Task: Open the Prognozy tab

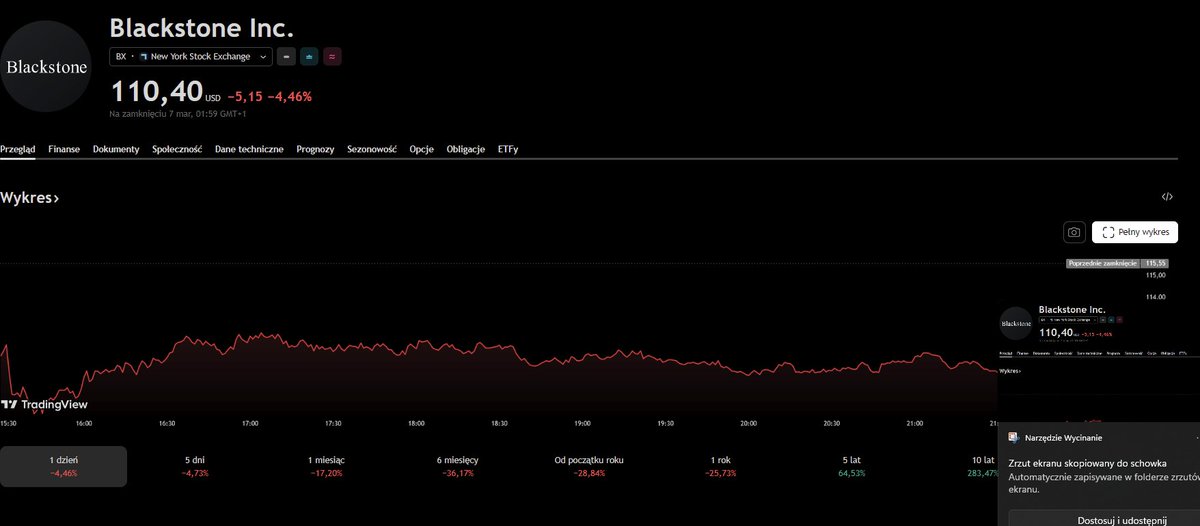Action: click(x=315, y=149)
